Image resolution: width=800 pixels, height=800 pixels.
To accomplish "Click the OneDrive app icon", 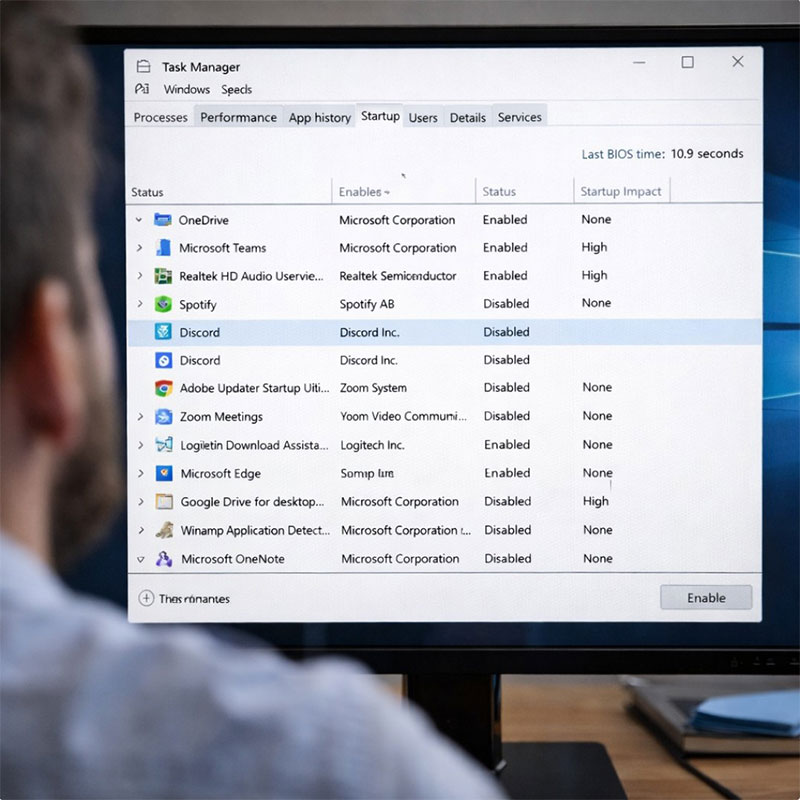I will click(x=163, y=220).
